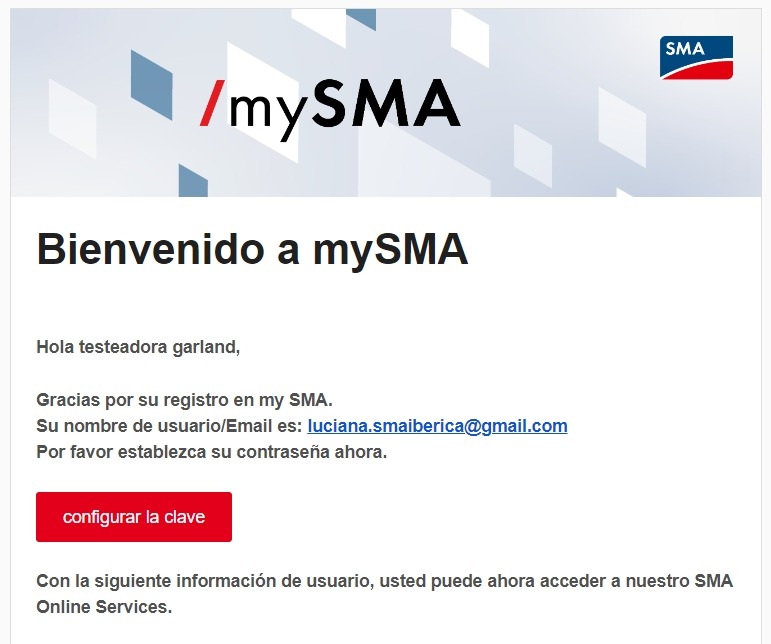
Task: Click the red slash in mySMA banner logo
Action: (x=212, y=105)
